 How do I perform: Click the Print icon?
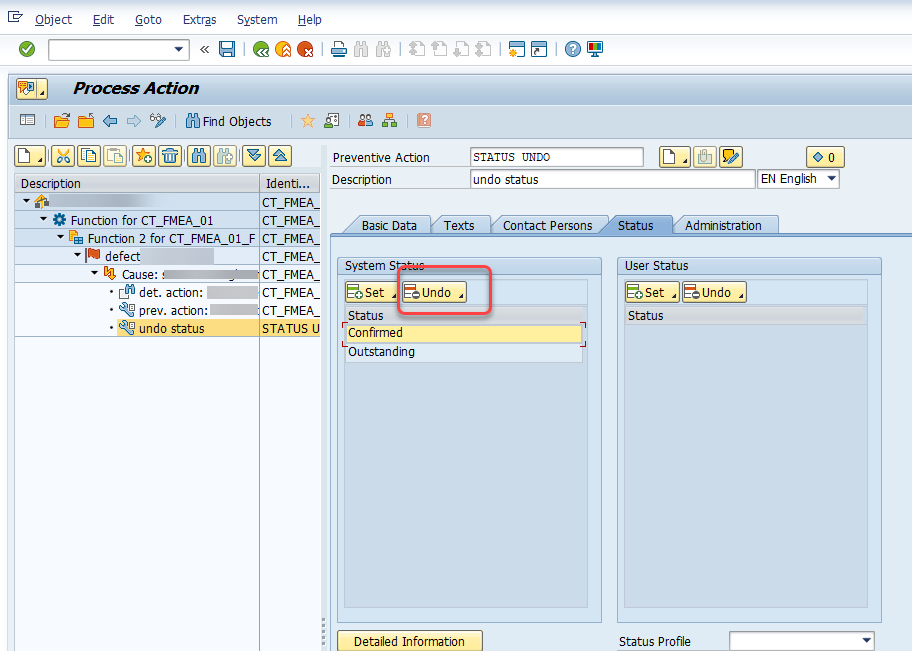click(x=339, y=49)
